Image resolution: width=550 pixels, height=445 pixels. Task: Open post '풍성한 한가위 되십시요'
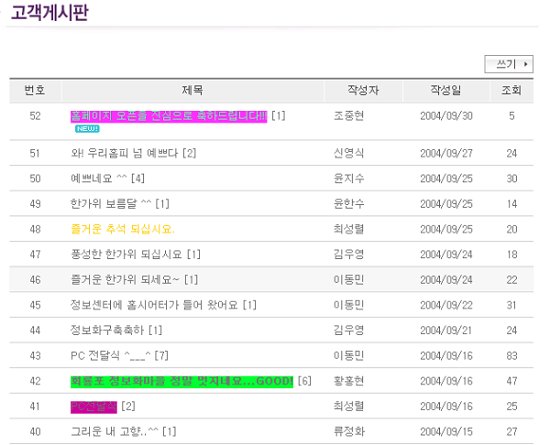126,254
